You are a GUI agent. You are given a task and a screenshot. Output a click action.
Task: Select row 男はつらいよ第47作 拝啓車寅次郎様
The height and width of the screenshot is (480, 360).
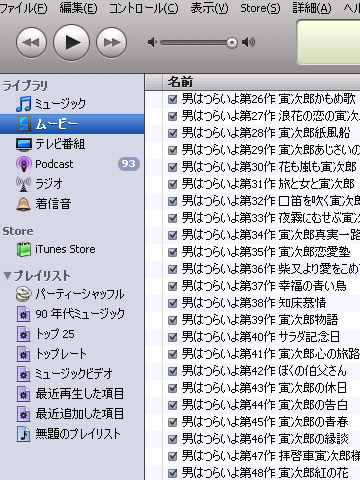coord(253,456)
